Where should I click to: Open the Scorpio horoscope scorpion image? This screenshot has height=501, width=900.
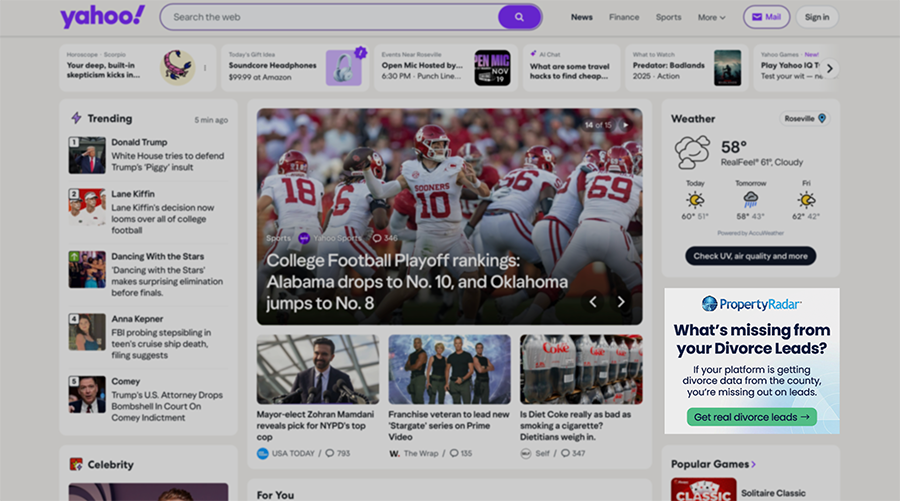(x=177, y=67)
